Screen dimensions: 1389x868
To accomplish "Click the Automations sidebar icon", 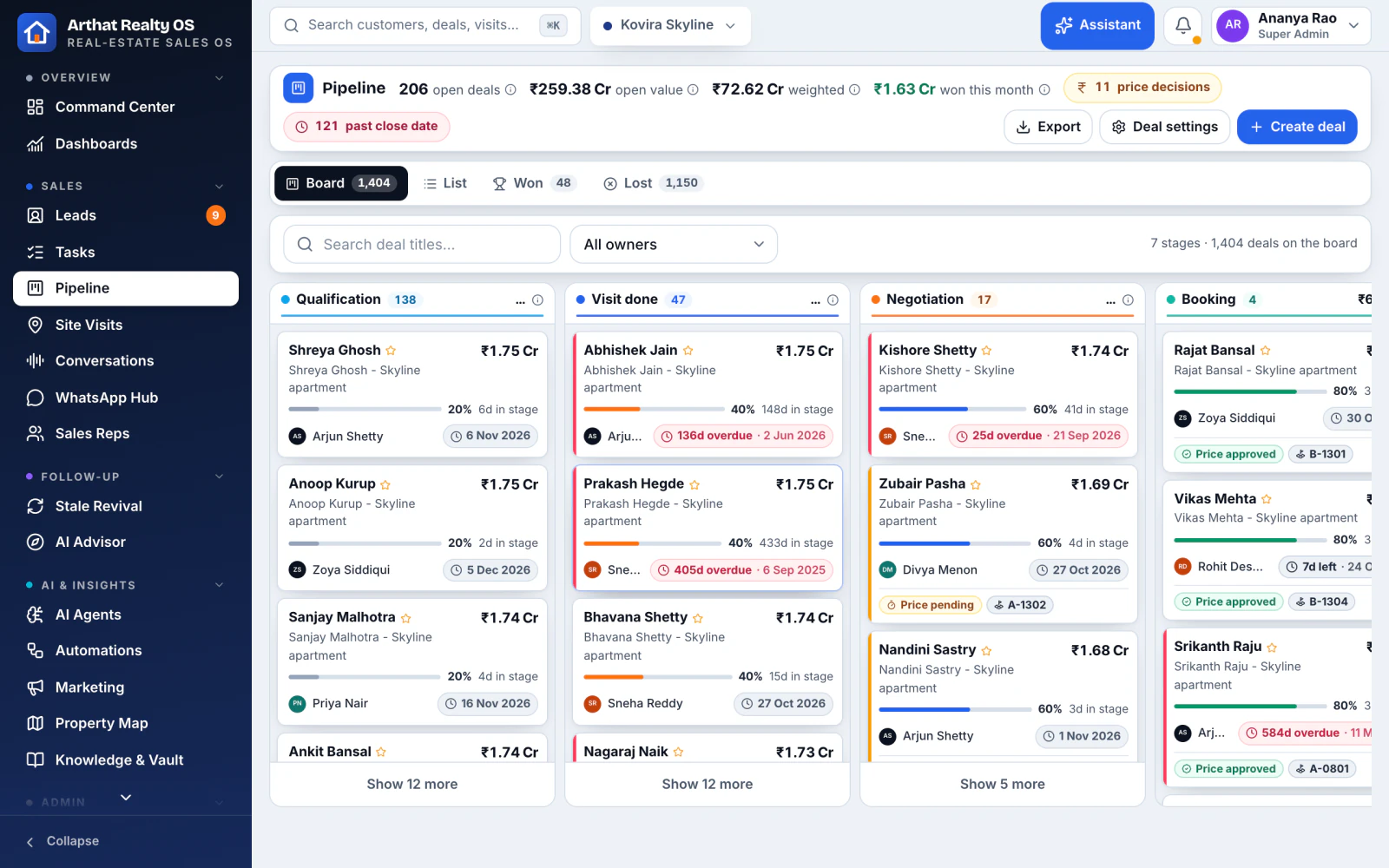I will pyautogui.click(x=35, y=651).
